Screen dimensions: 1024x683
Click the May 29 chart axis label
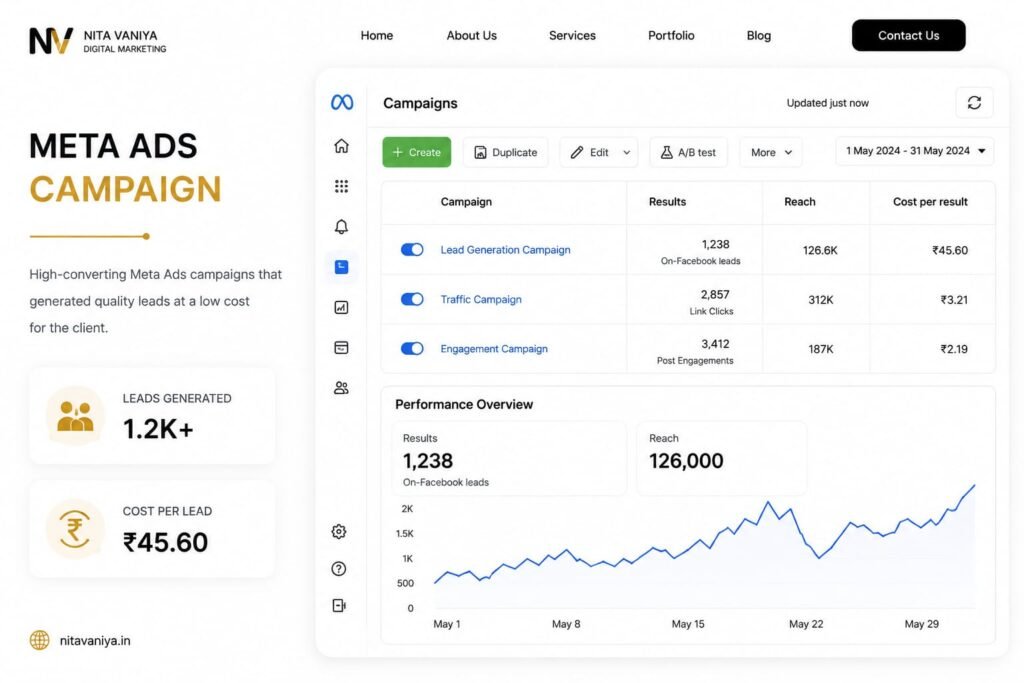pos(921,624)
